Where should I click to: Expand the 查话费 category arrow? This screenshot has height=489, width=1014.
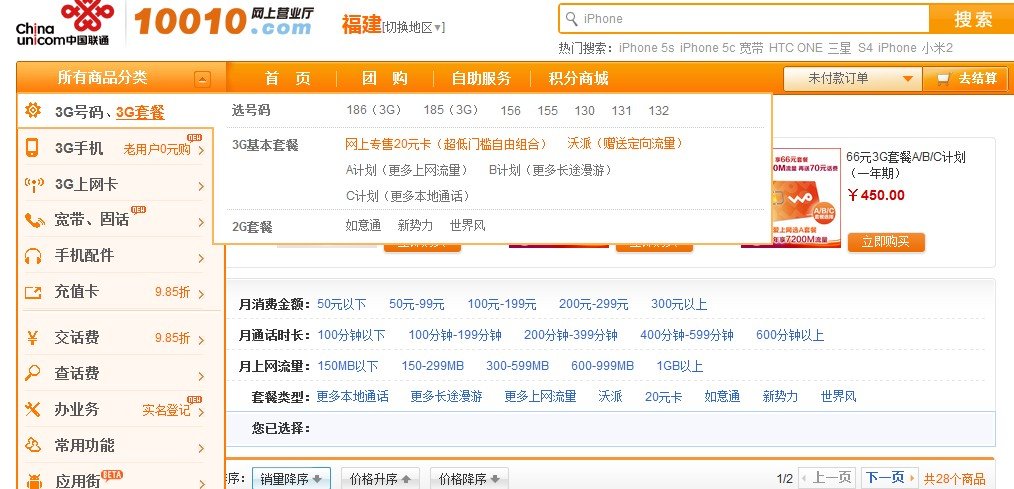[x=201, y=376]
